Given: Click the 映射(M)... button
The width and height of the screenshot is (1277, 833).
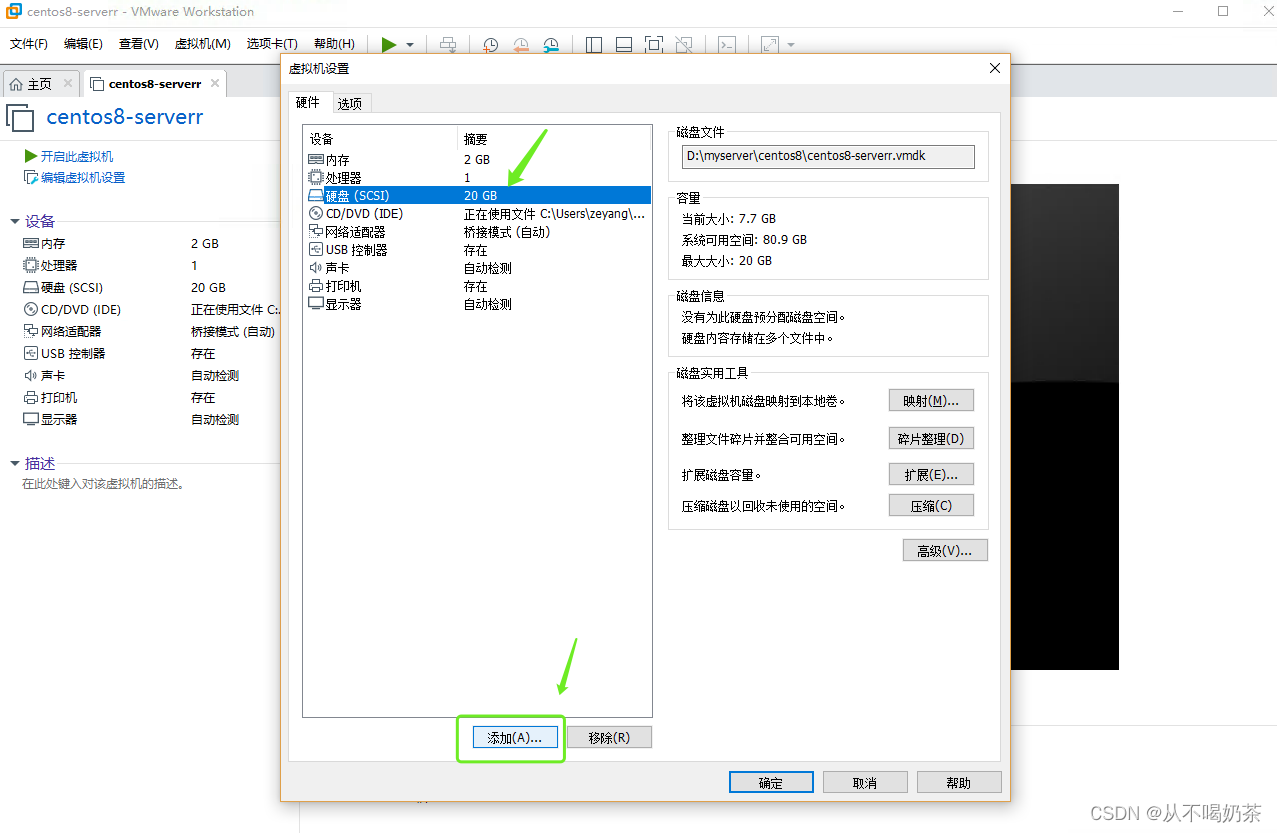Looking at the screenshot, I should [x=931, y=400].
